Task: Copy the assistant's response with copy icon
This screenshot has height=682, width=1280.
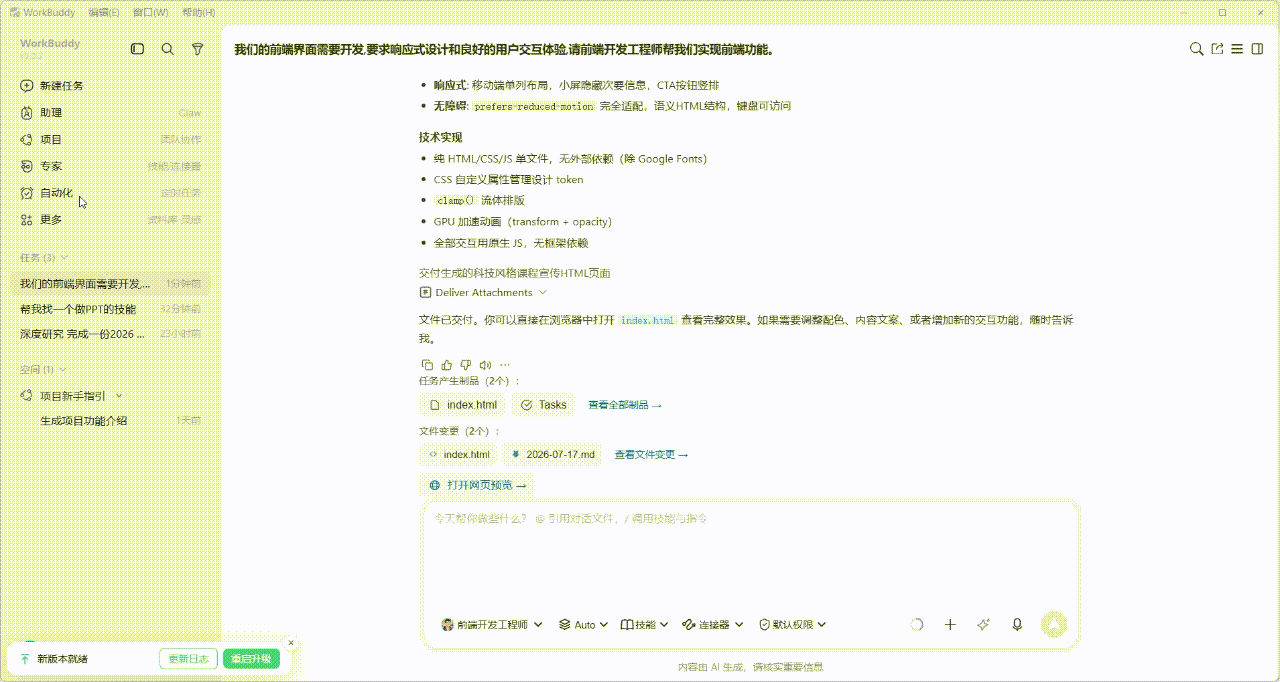Action: coord(427,365)
